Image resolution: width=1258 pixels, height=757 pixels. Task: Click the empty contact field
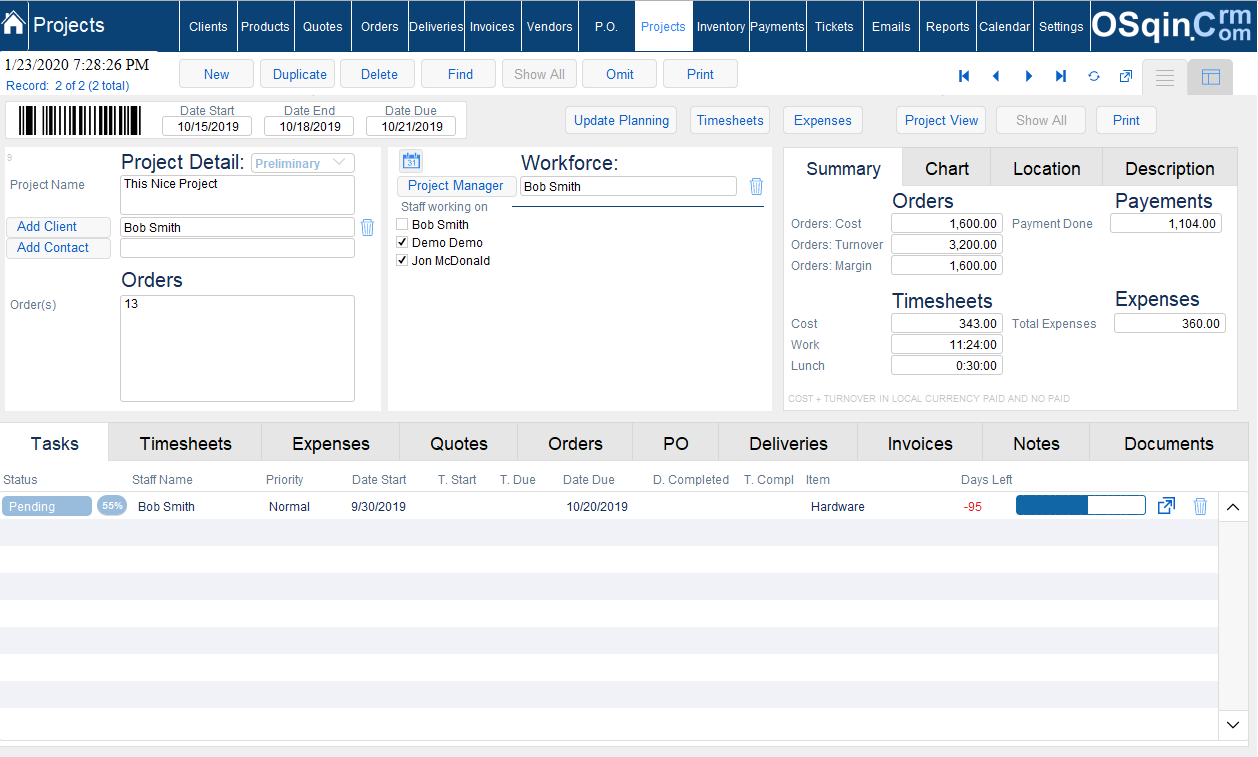[x=237, y=248]
